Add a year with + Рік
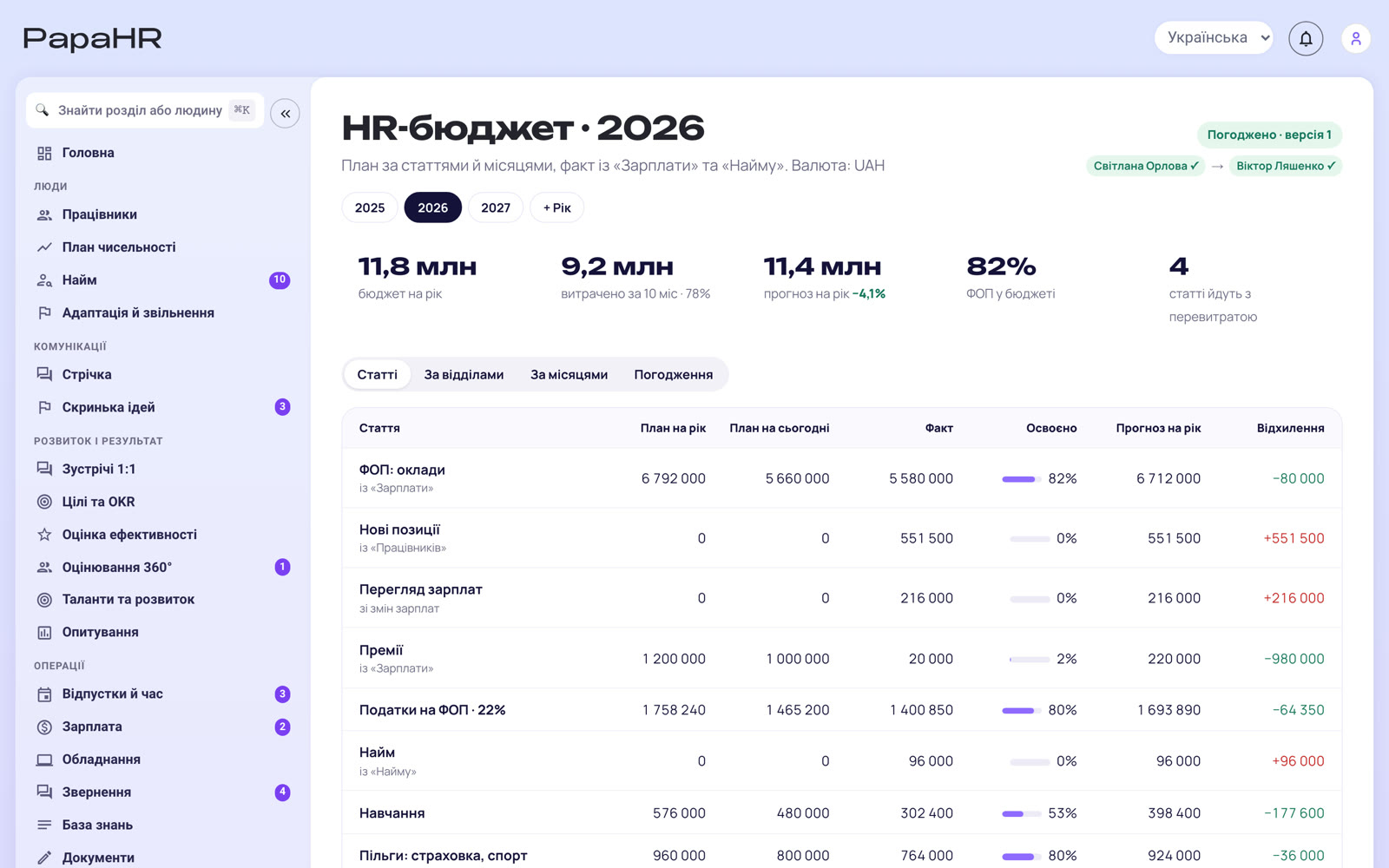 [557, 207]
